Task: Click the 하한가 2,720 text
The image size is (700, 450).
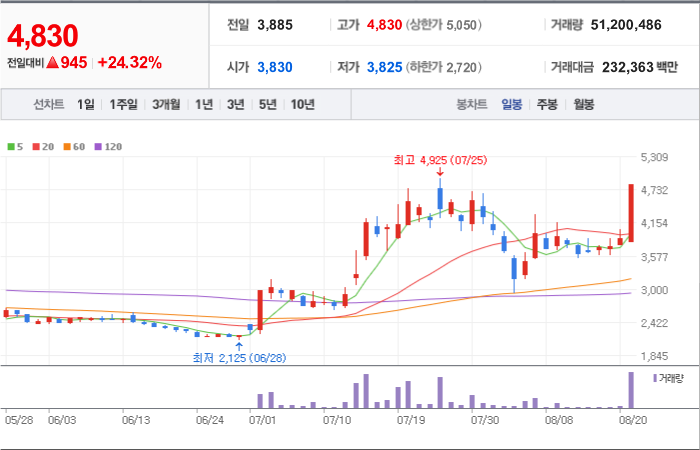Action: pos(444,67)
